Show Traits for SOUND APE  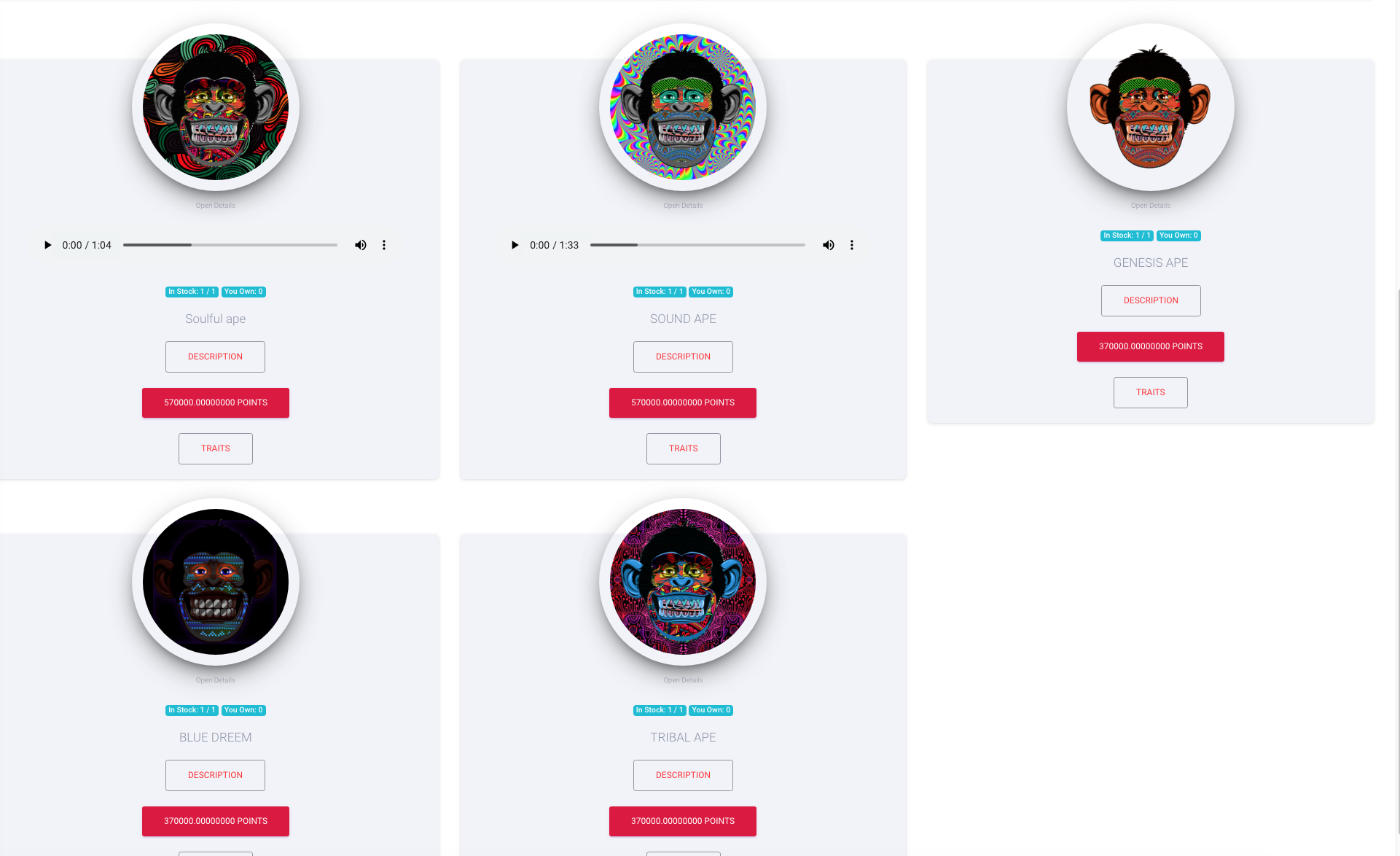click(683, 448)
